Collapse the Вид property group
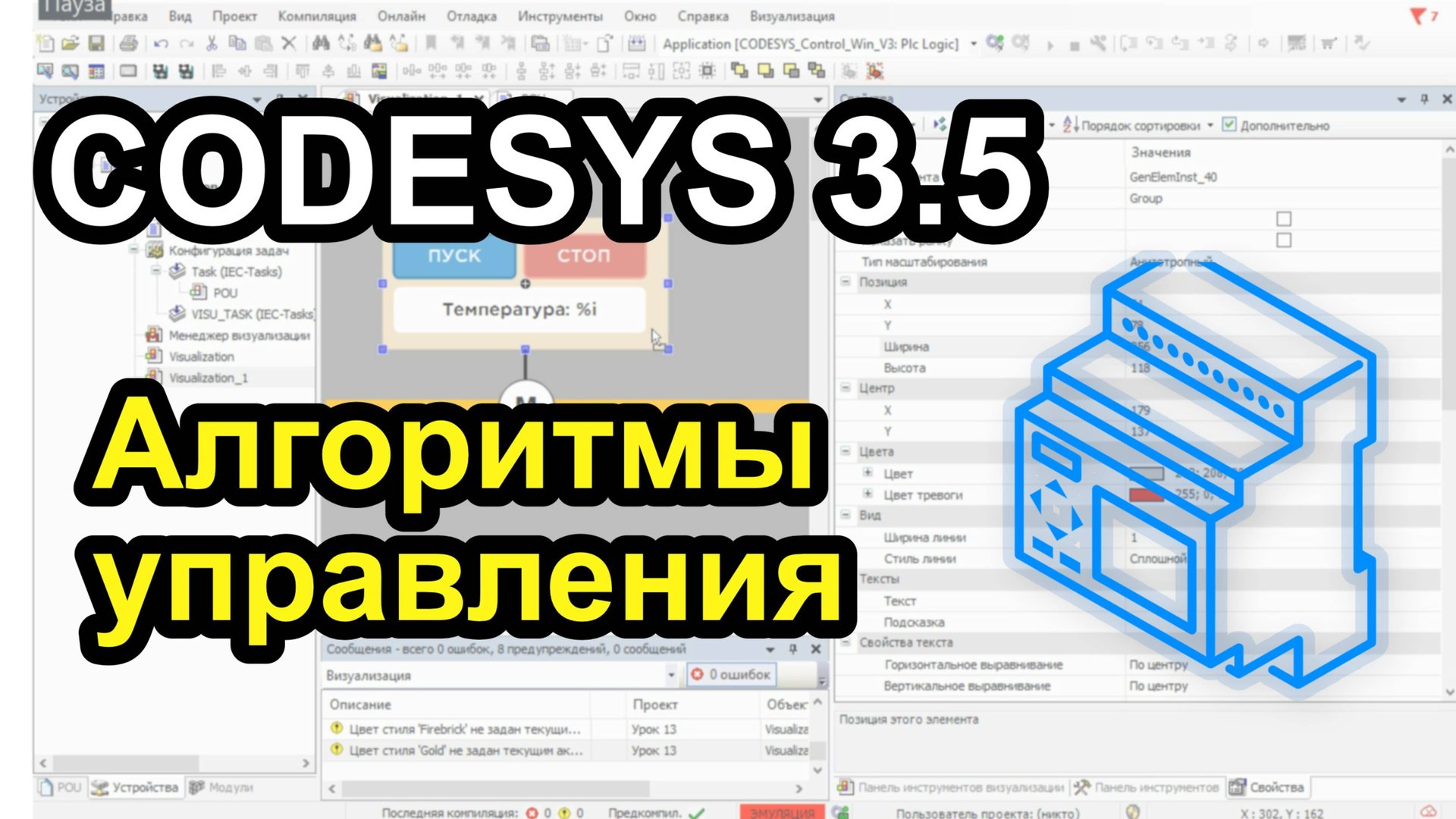The width and height of the screenshot is (1456, 819). tap(846, 514)
